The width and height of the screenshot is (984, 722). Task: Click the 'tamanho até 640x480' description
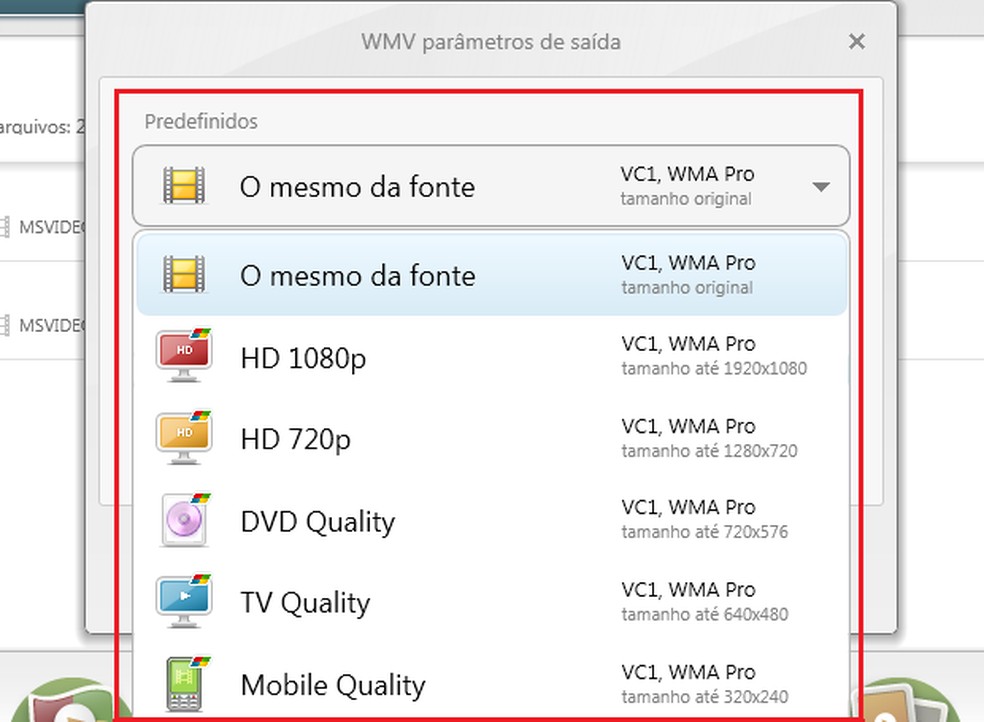704,614
